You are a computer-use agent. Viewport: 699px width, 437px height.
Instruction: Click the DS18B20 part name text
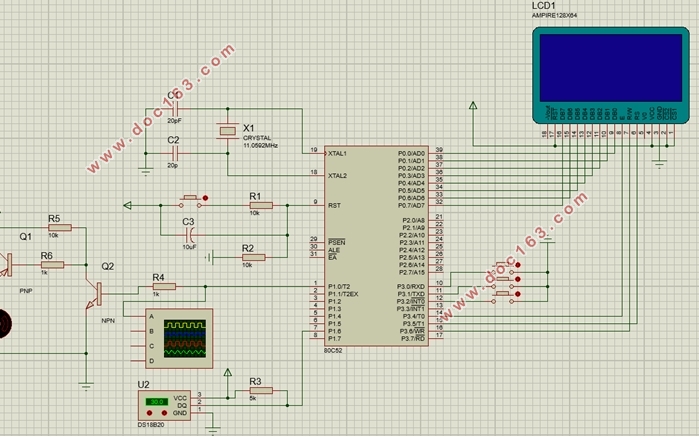click(151, 425)
